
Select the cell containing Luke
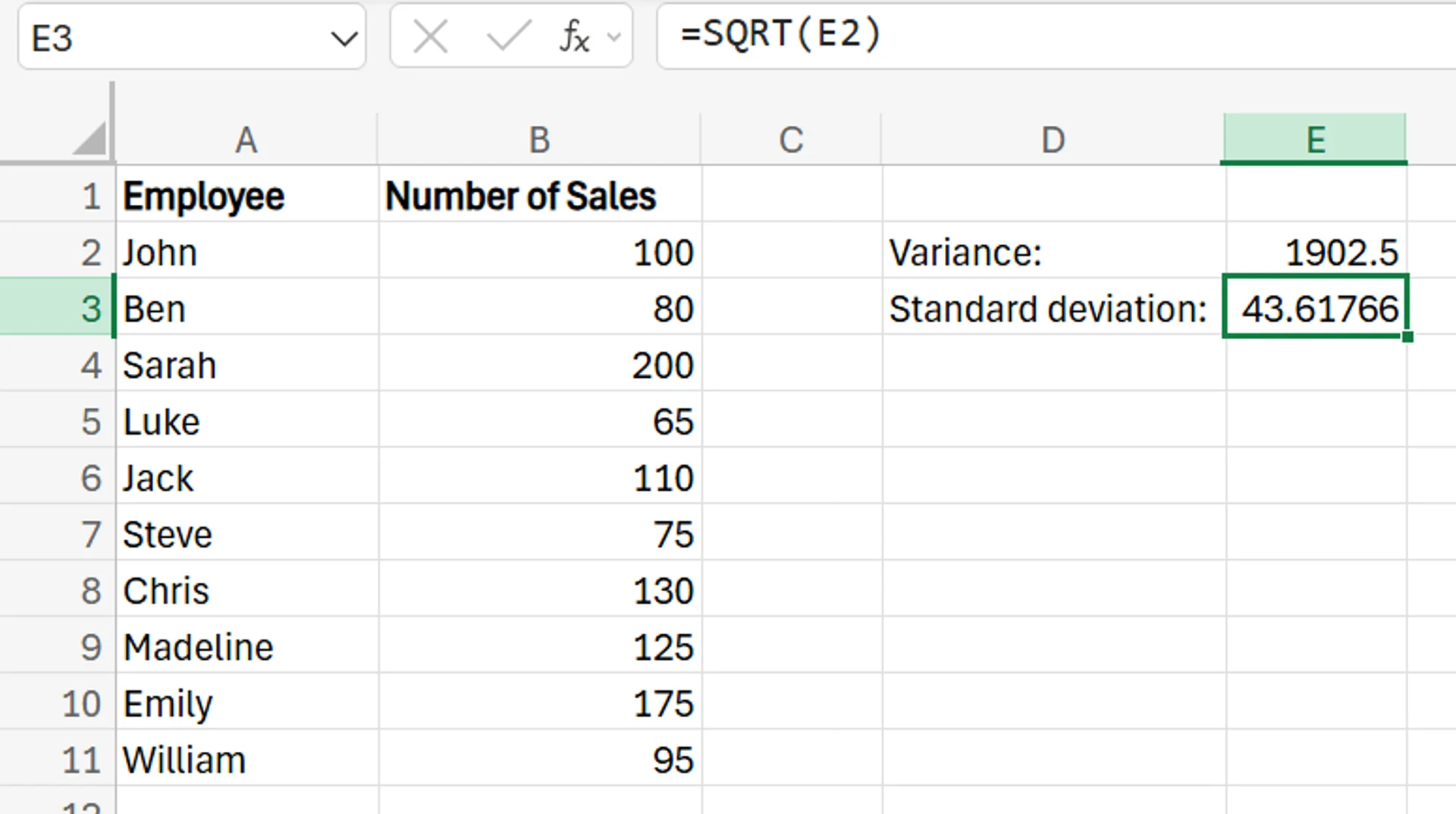247,420
